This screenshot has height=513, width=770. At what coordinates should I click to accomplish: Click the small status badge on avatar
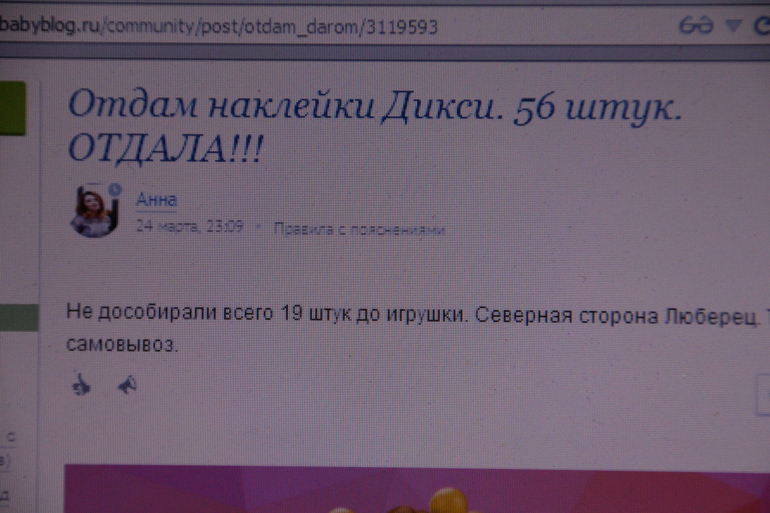(115, 189)
